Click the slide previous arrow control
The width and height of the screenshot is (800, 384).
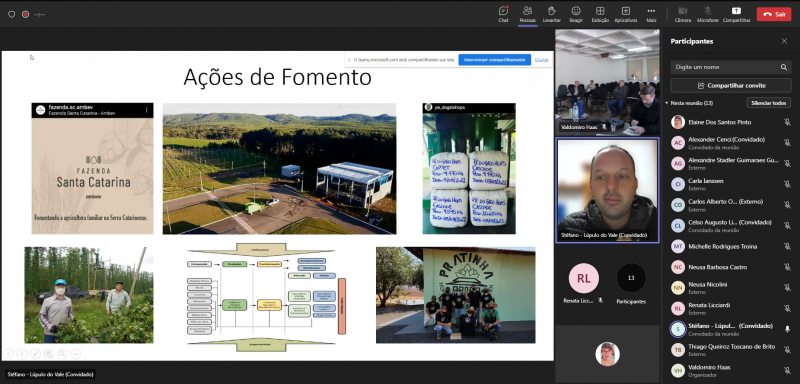pos(9,353)
